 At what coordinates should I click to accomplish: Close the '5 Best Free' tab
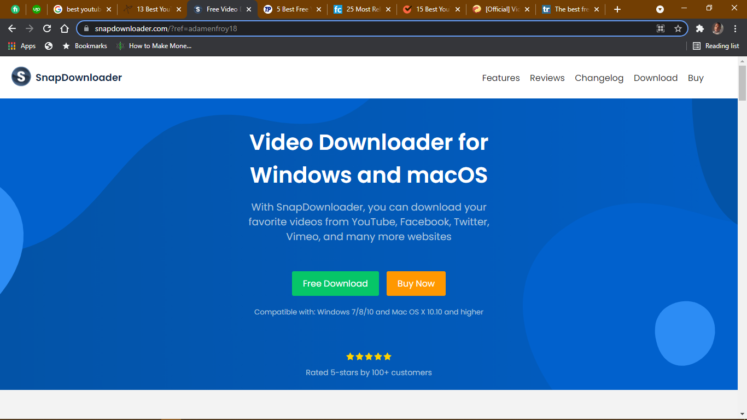[319, 9]
